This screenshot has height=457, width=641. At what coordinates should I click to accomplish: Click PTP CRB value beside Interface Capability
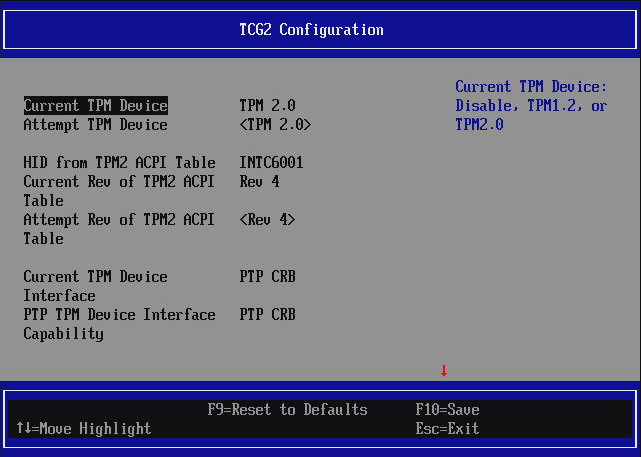point(267,315)
